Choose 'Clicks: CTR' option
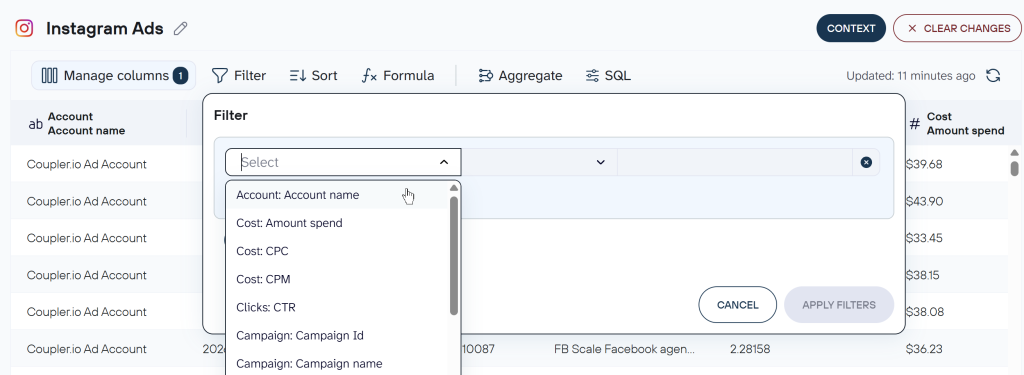 [337, 307]
